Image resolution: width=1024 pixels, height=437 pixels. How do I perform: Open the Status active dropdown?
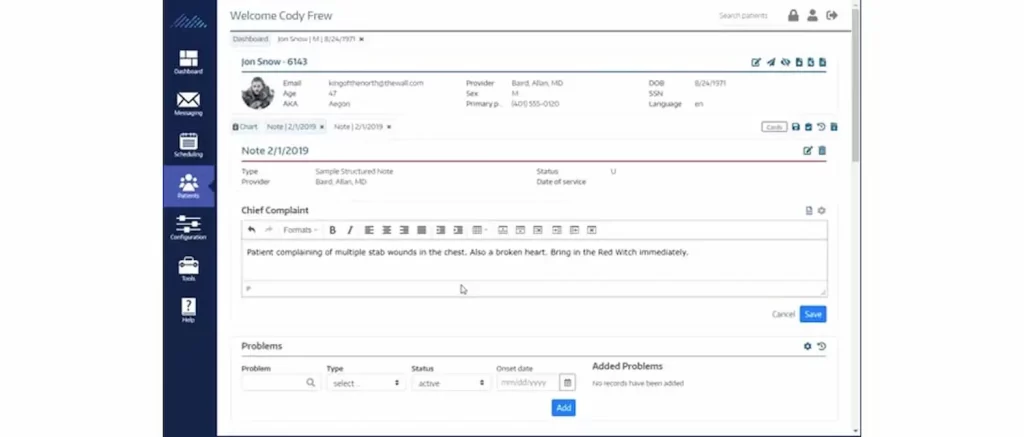451,383
